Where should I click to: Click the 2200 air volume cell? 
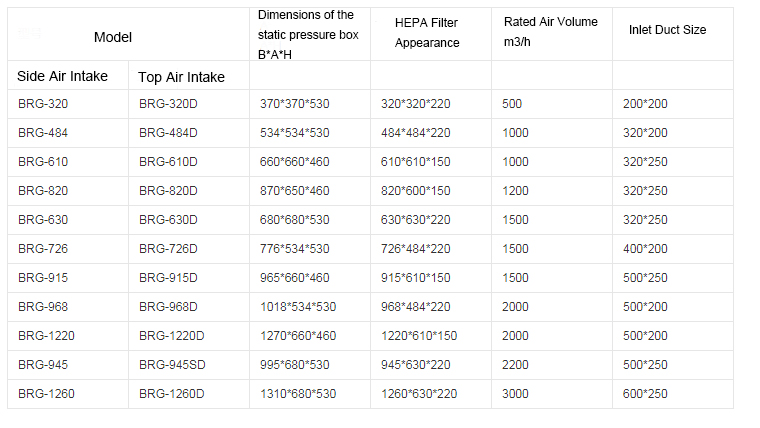point(516,365)
